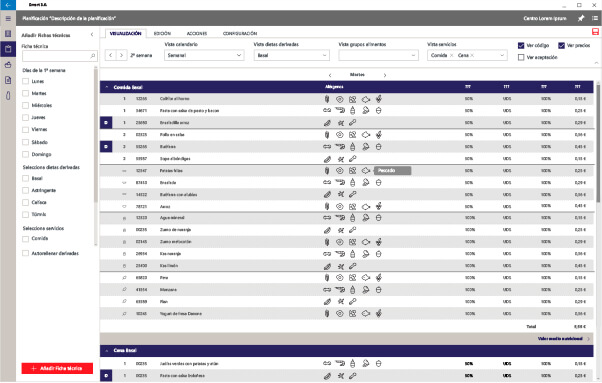602x383 pixels.
Task: Check the Túrmix diet checkbox
Action: [25, 215]
